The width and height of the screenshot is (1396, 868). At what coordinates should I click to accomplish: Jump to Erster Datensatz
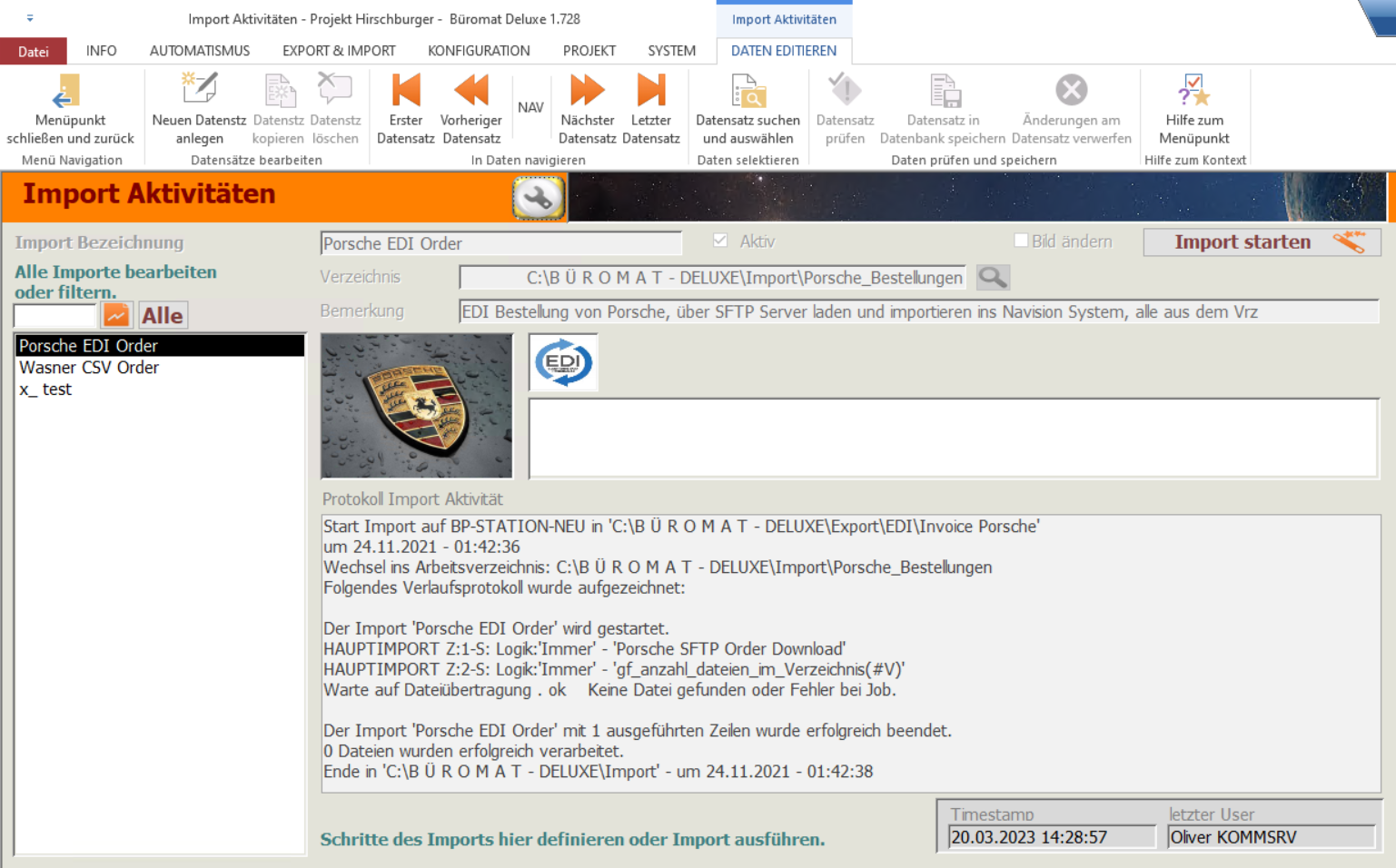(405, 91)
